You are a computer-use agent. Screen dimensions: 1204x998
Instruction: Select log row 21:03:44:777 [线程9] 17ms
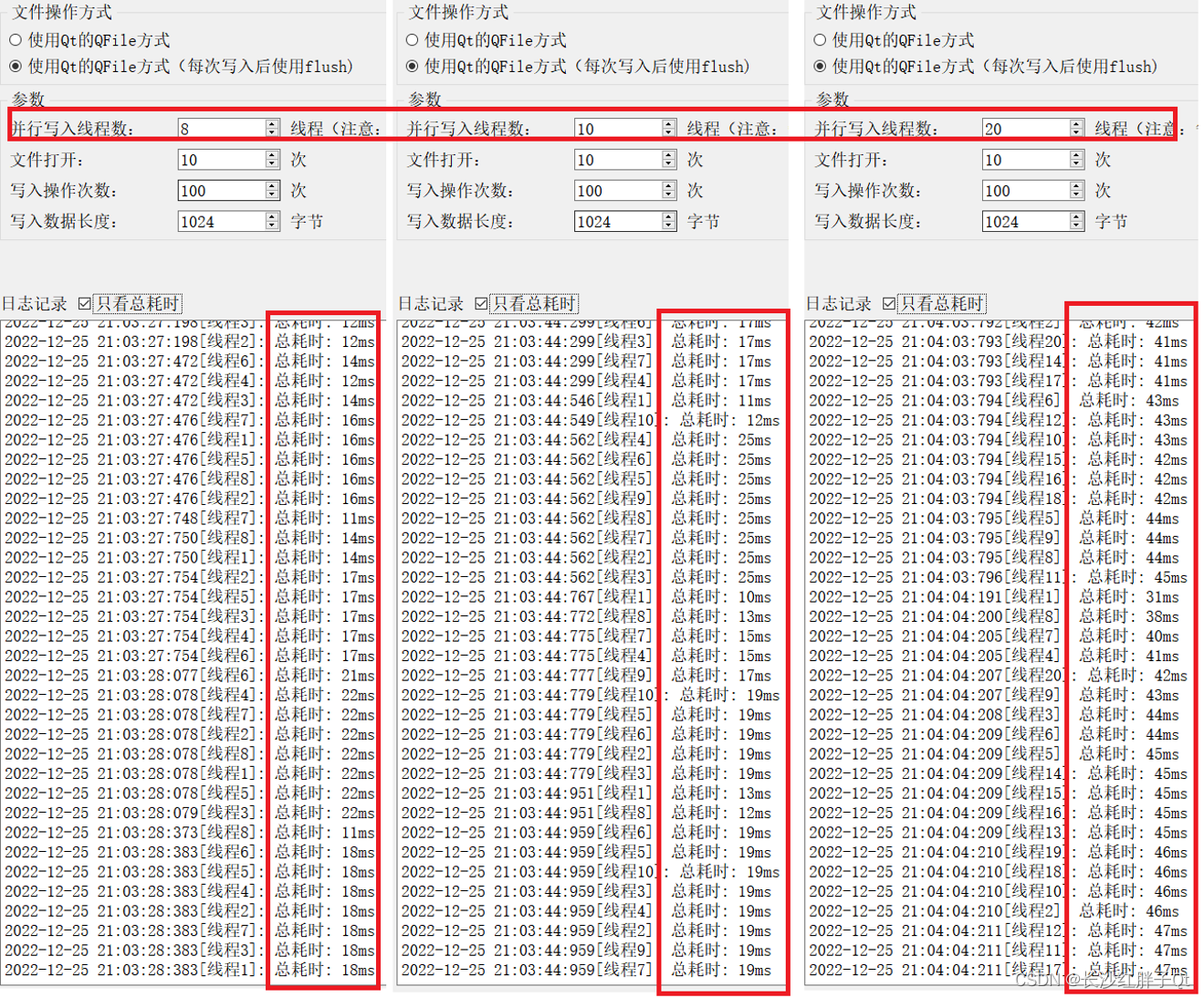[x=587, y=676]
